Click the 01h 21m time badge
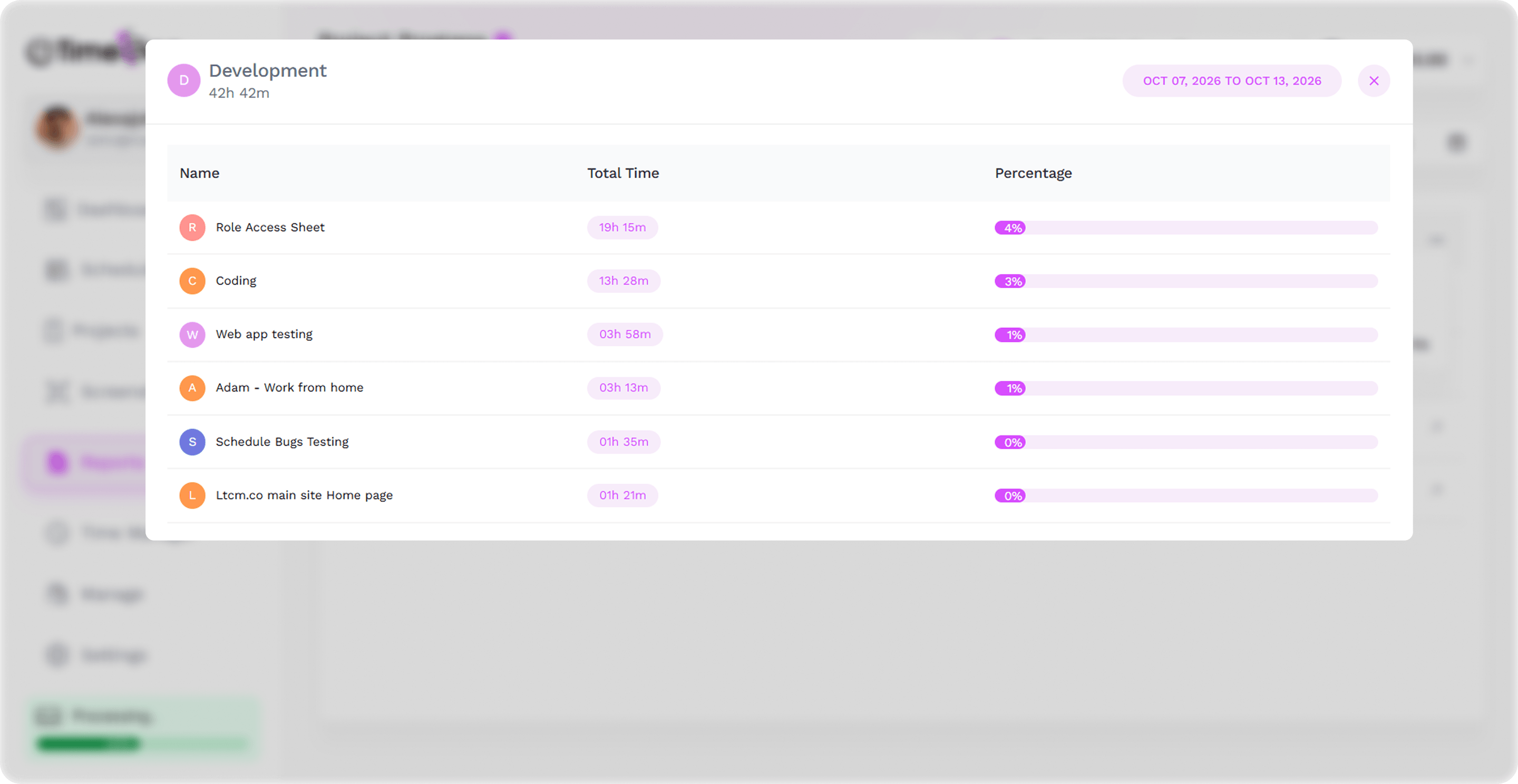 pyautogui.click(x=622, y=495)
